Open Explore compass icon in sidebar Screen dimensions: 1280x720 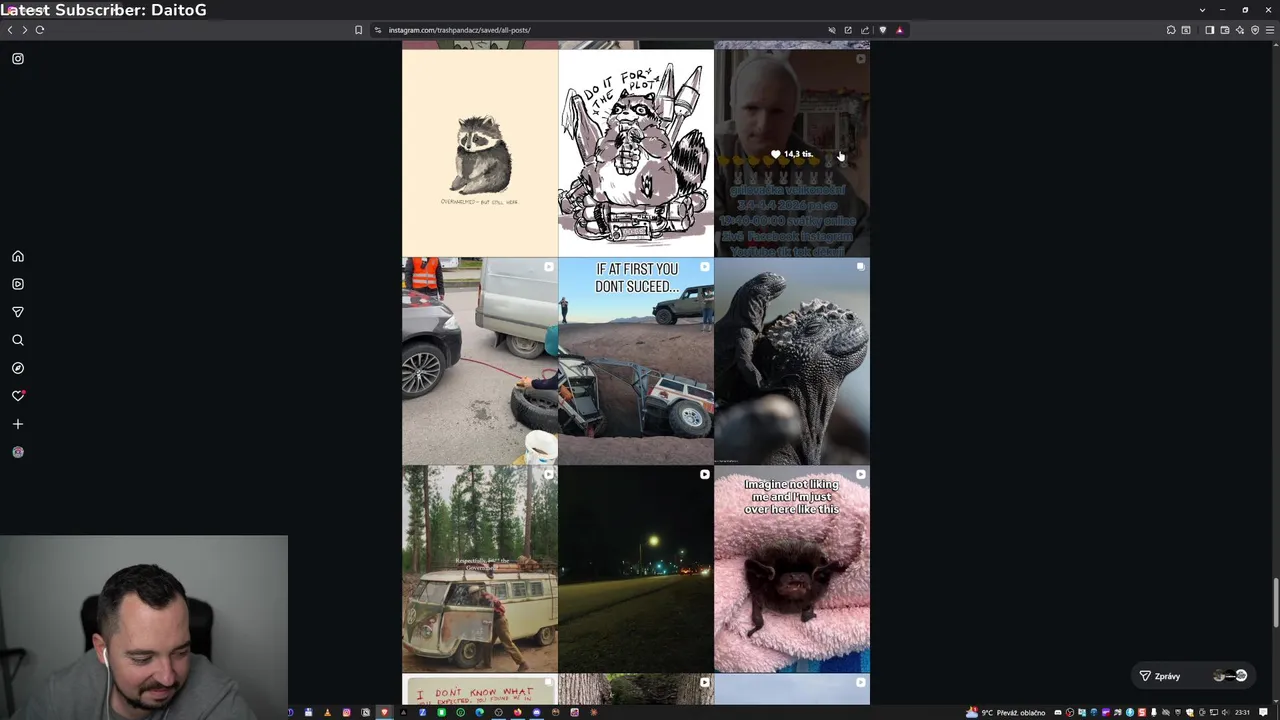click(x=18, y=368)
